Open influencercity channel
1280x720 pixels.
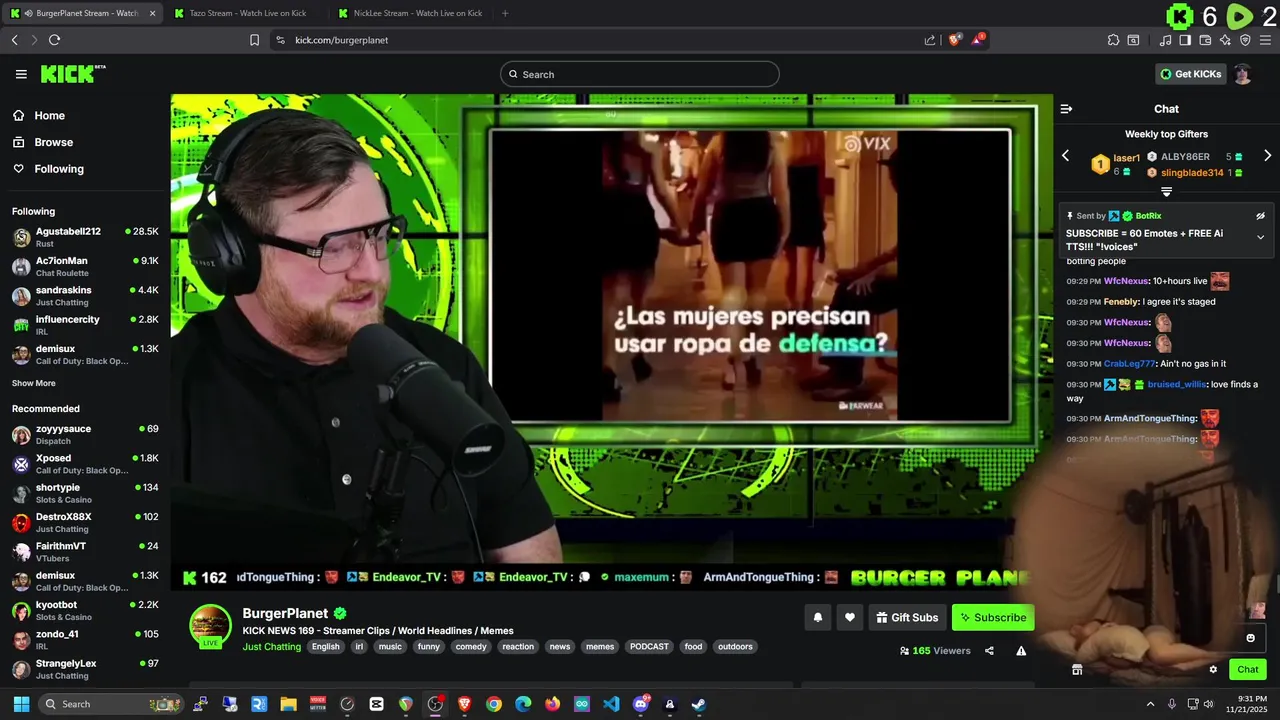point(85,325)
